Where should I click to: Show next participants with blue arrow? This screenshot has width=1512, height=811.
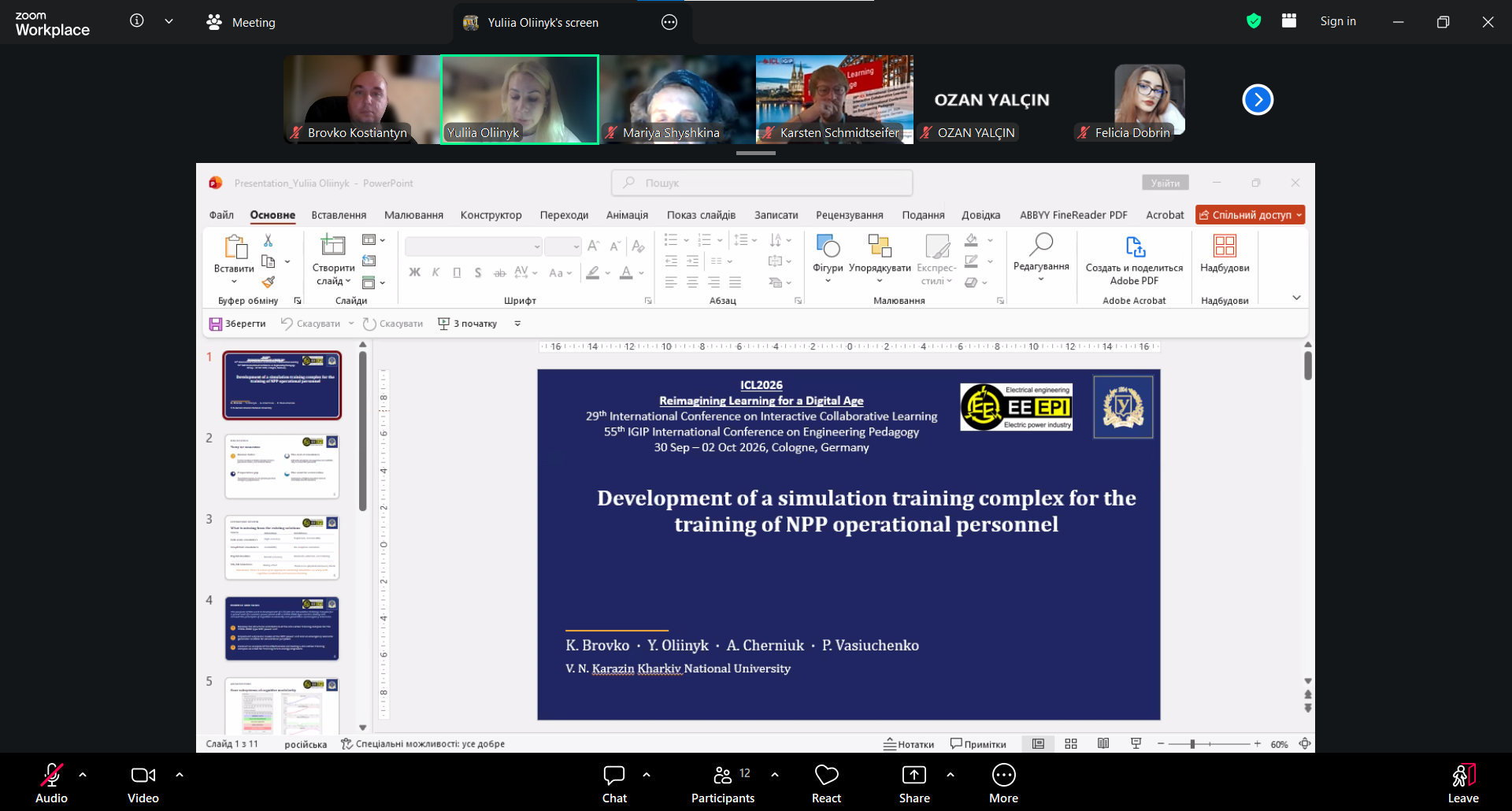tap(1258, 99)
